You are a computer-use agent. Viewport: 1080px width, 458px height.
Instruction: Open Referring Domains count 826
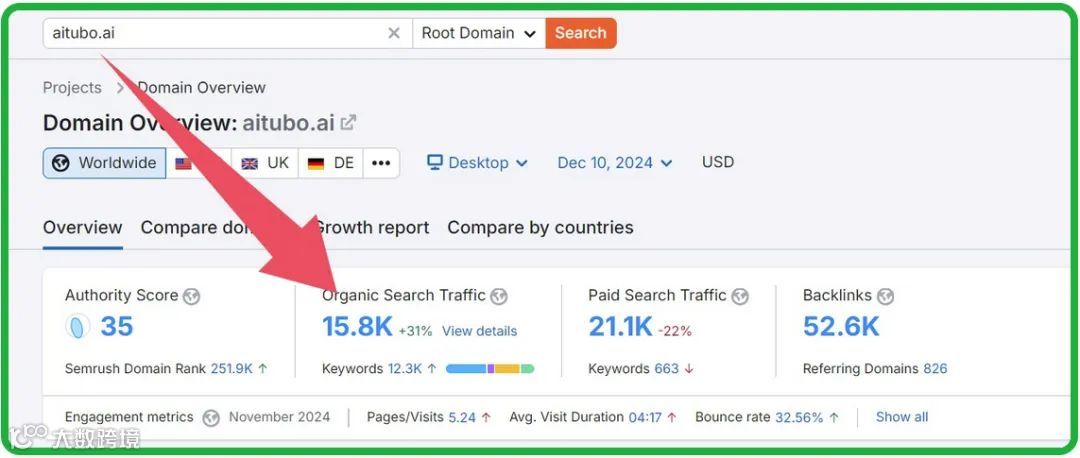[935, 369]
